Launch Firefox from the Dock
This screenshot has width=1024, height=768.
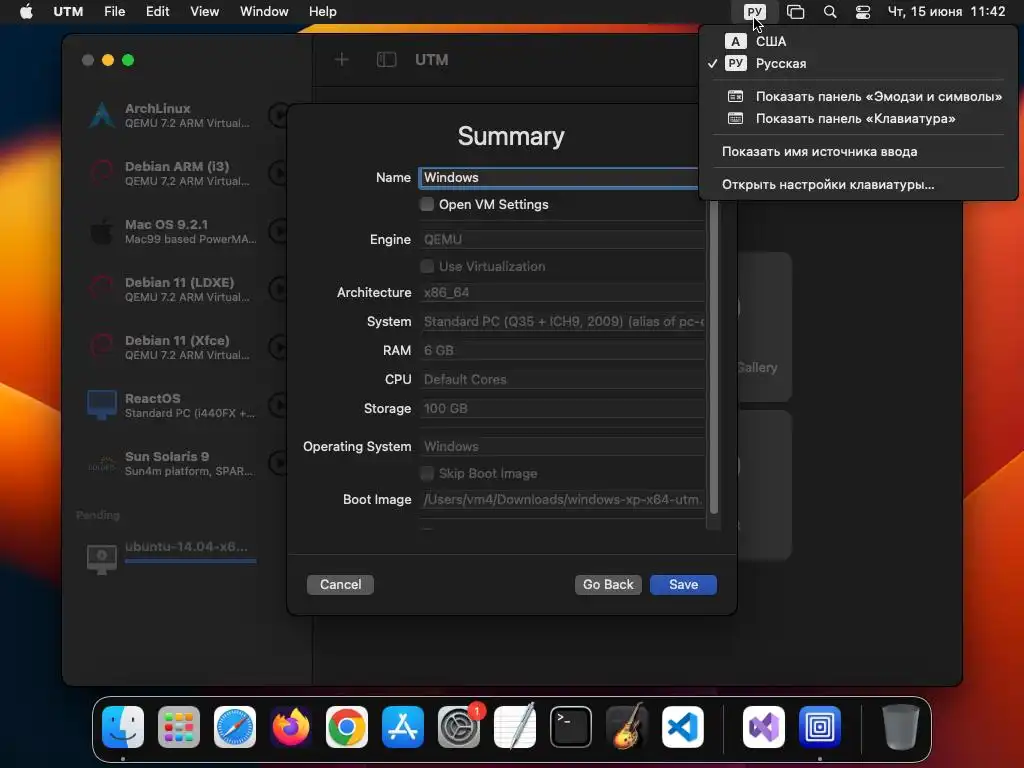coord(291,726)
